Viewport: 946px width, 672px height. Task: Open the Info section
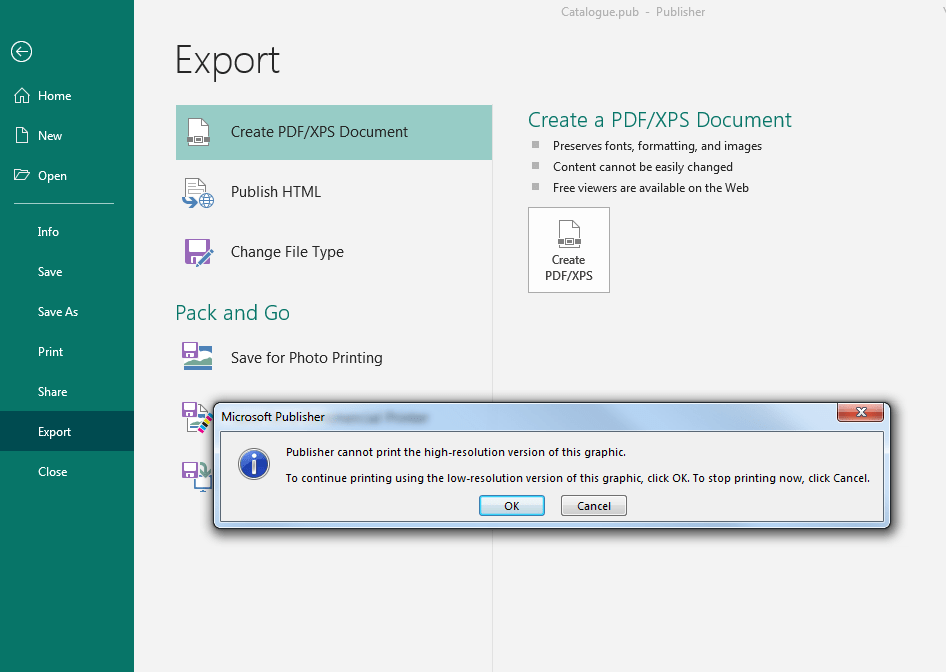[x=48, y=231]
